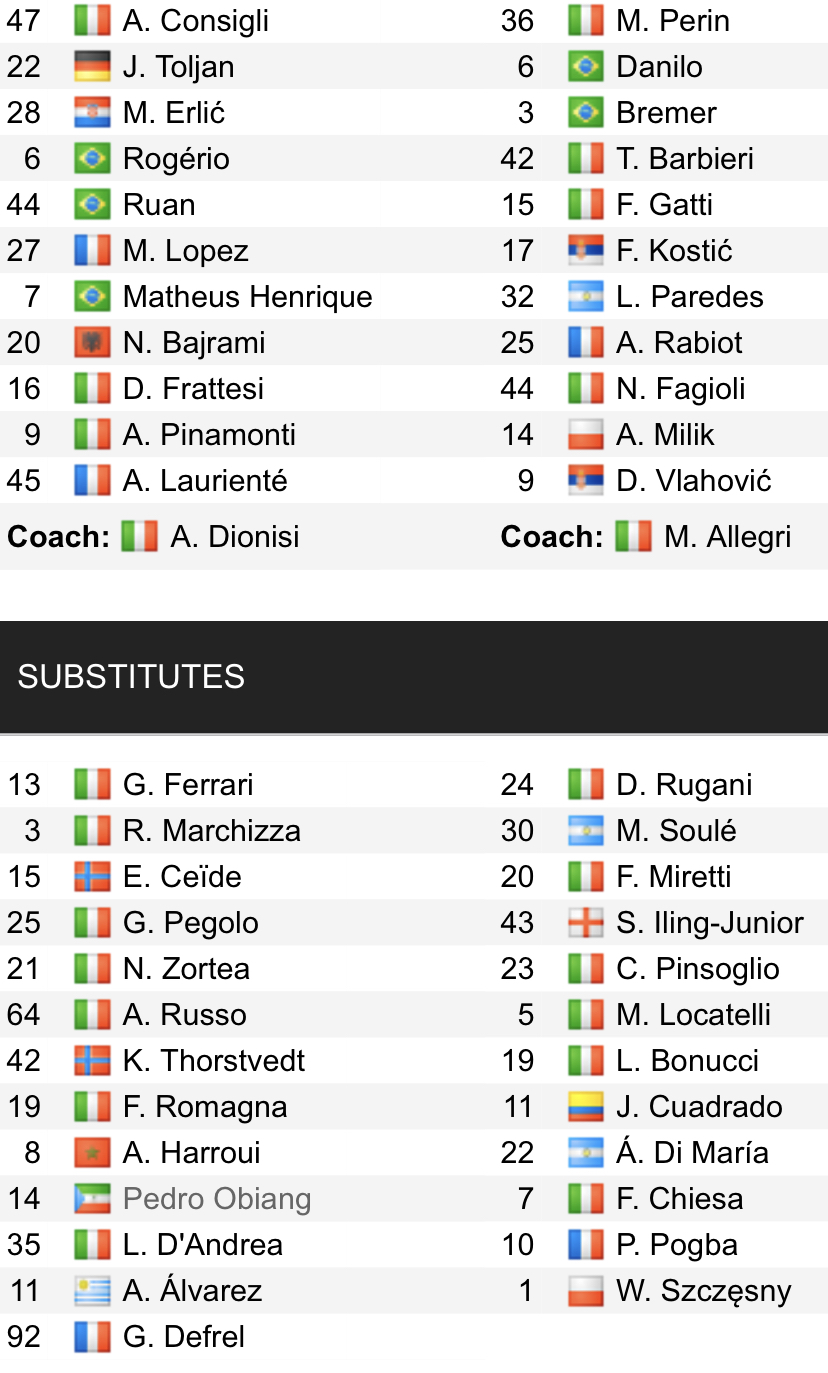The image size is (828, 1373).
Task: Click the Moroccan flag beside A. Harroui
Action: (x=92, y=1153)
